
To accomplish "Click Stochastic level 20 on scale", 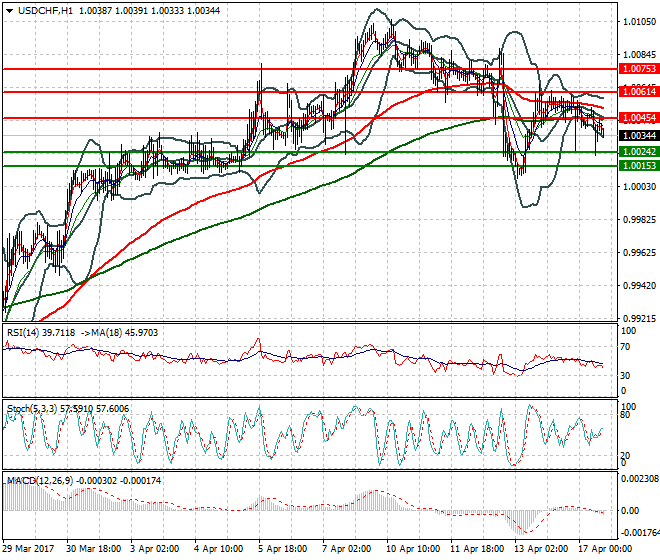I will click(625, 456).
